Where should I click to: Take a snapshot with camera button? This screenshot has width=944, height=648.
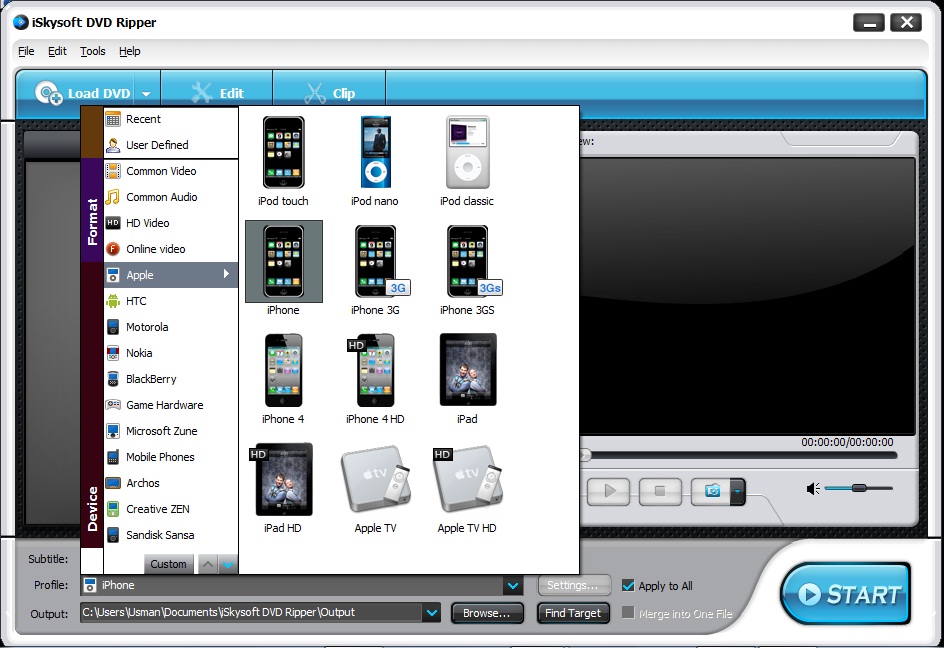[711, 491]
